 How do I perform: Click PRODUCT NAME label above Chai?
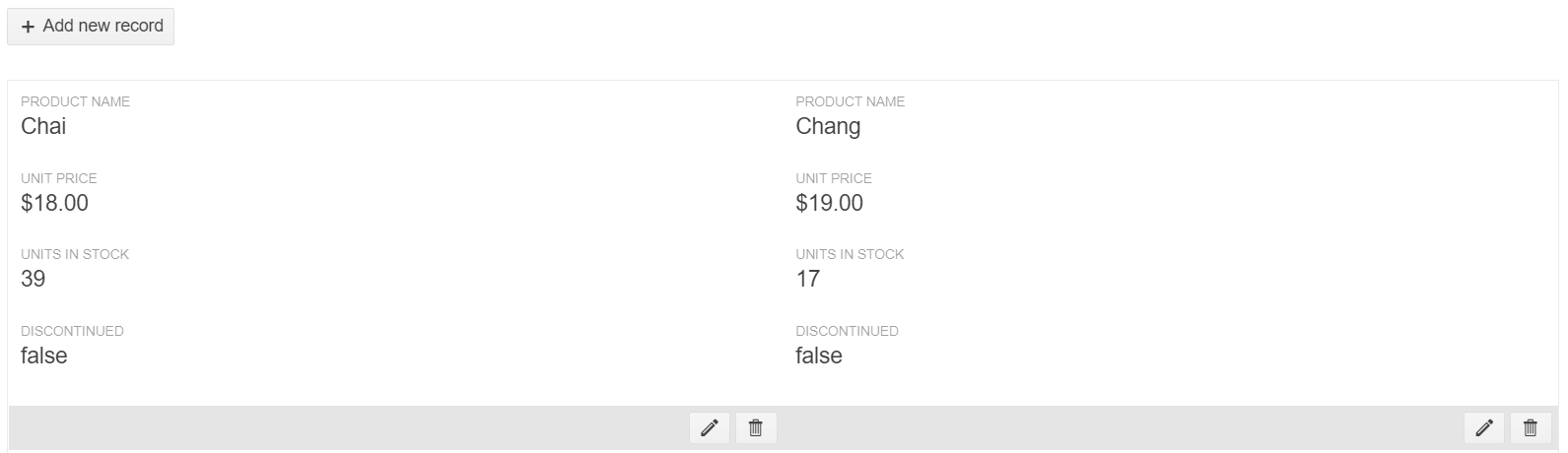pyautogui.click(x=75, y=101)
